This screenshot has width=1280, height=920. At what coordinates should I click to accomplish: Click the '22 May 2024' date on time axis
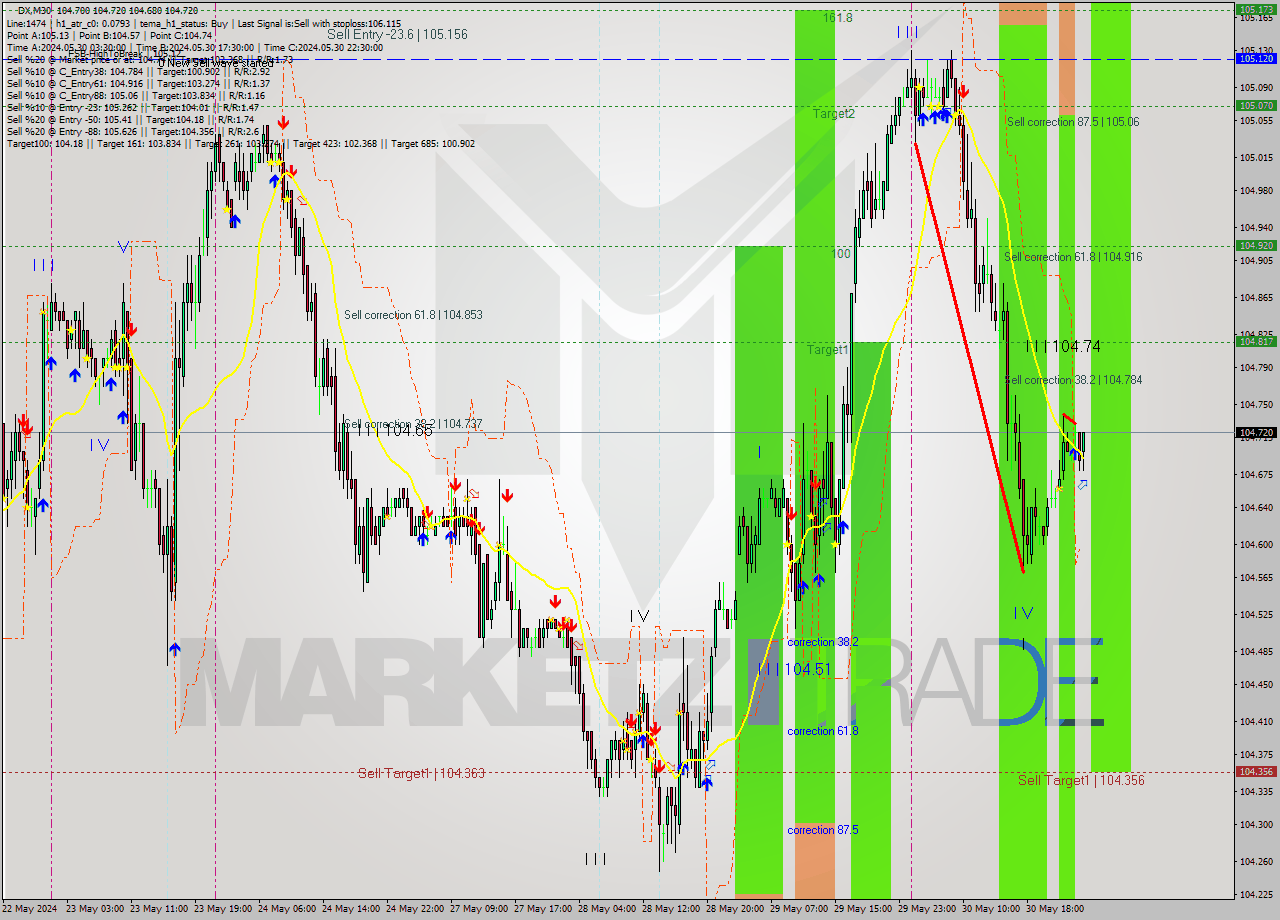30,909
